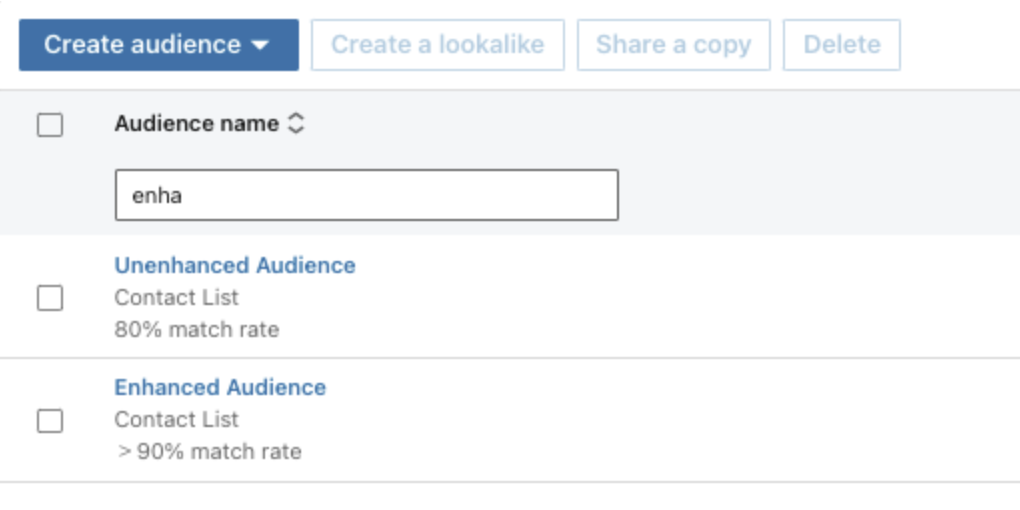The image size is (1020, 510).
Task: Select the 80% match rate text
Action: [x=196, y=330]
